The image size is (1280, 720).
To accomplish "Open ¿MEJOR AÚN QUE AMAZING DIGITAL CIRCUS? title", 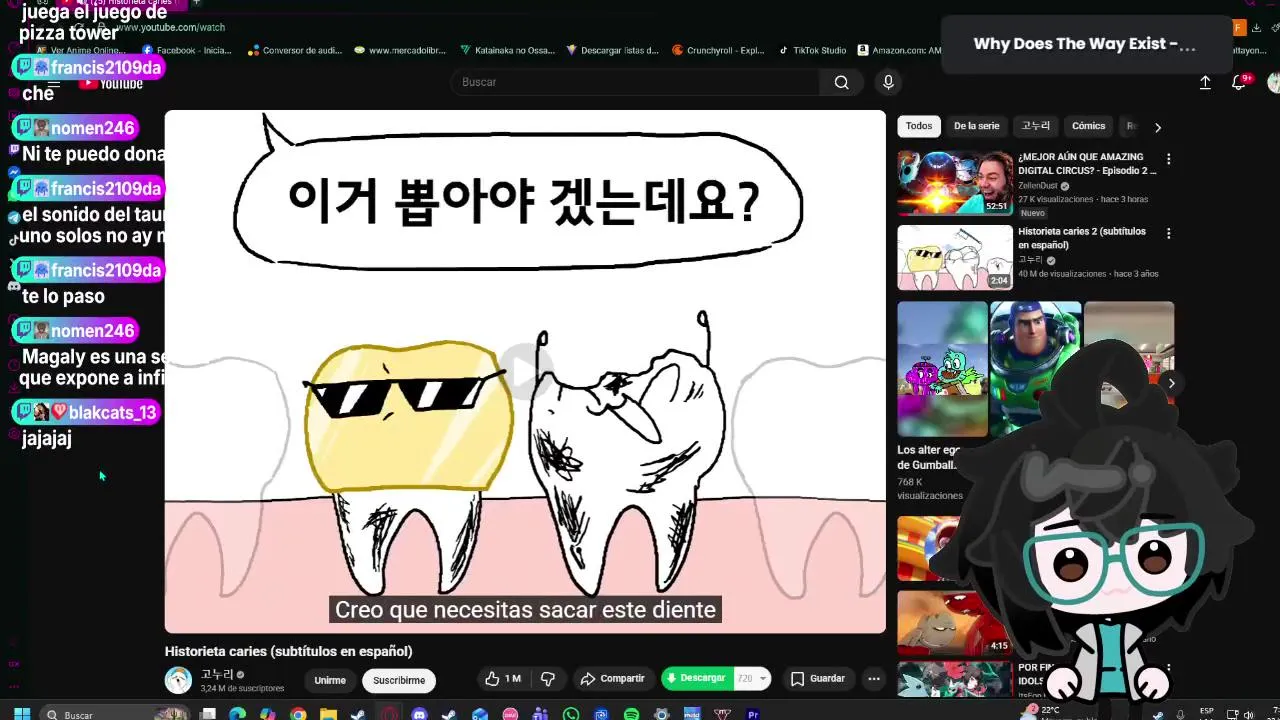I will coord(1087,164).
